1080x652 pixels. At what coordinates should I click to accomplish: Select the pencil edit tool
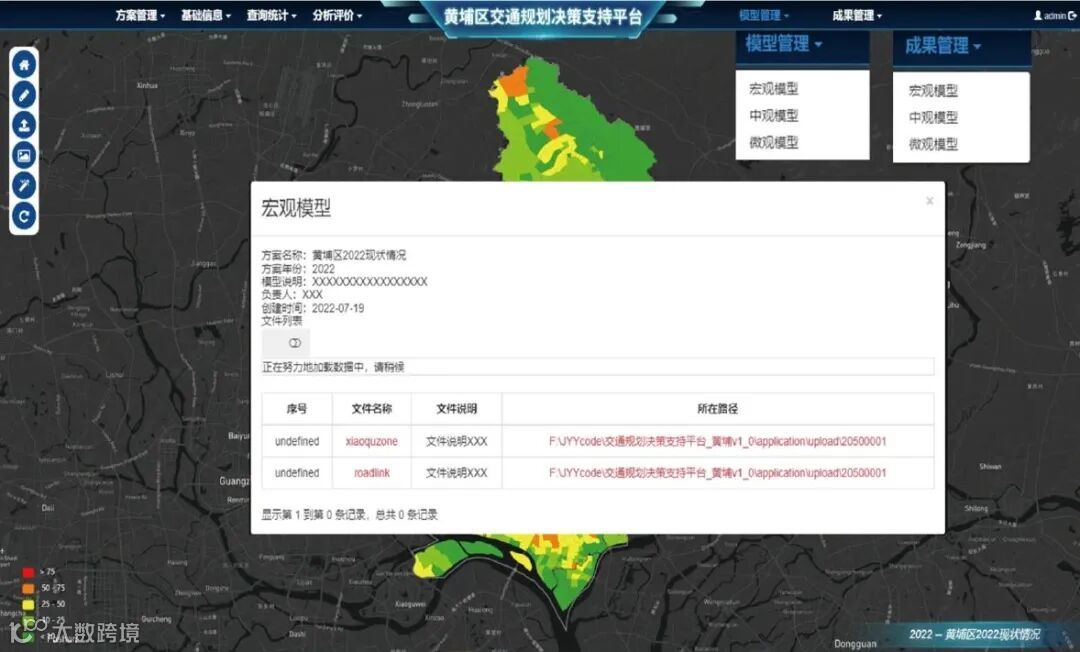[24, 95]
